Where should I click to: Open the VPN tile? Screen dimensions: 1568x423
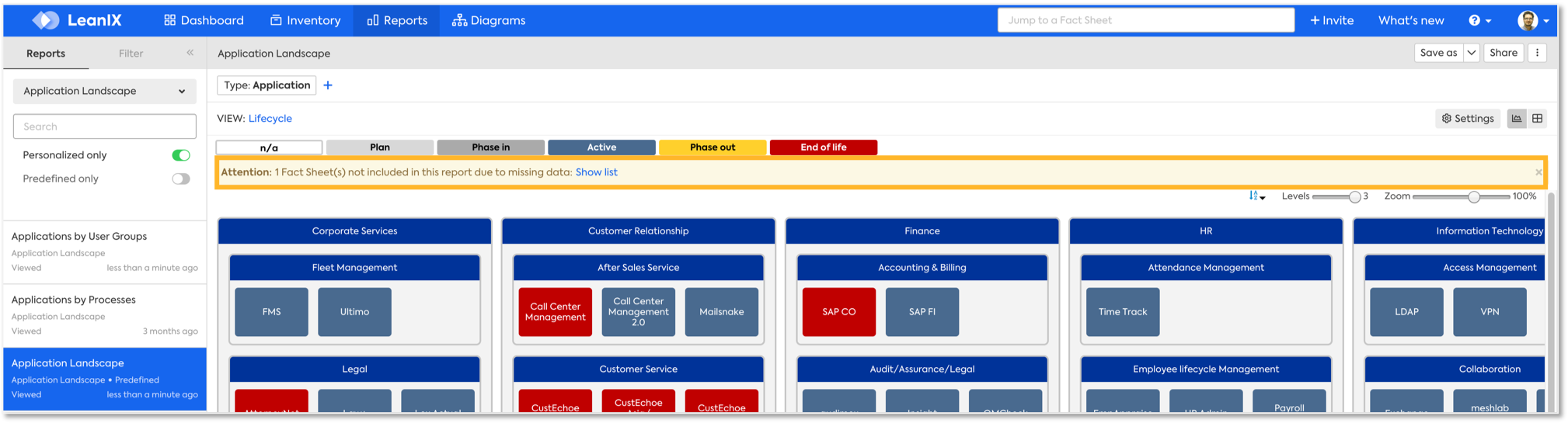[x=1490, y=312]
